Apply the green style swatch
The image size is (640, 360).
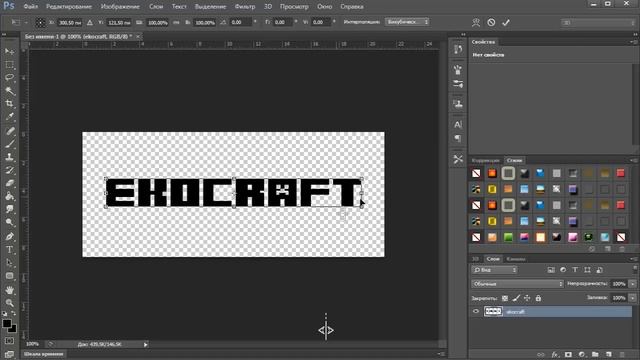pyautogui.click(x=508, y=237)
